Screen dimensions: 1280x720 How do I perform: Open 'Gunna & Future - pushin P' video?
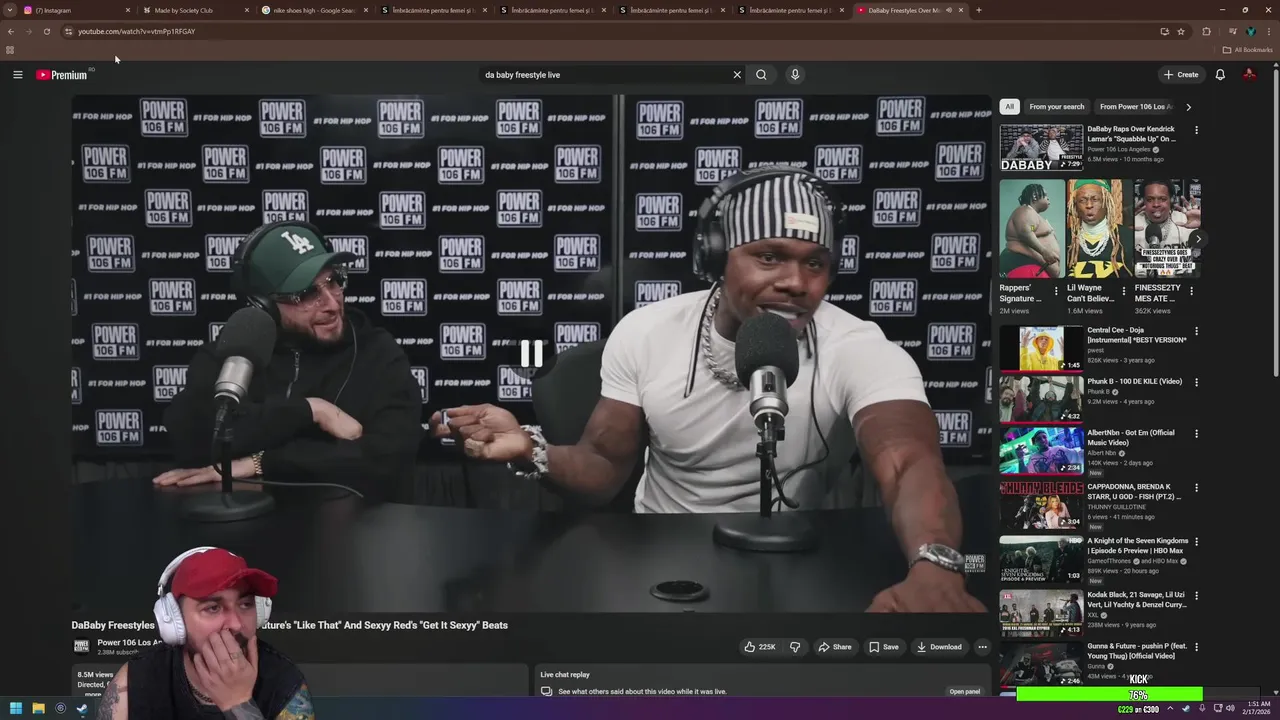tap(1041, 664)
